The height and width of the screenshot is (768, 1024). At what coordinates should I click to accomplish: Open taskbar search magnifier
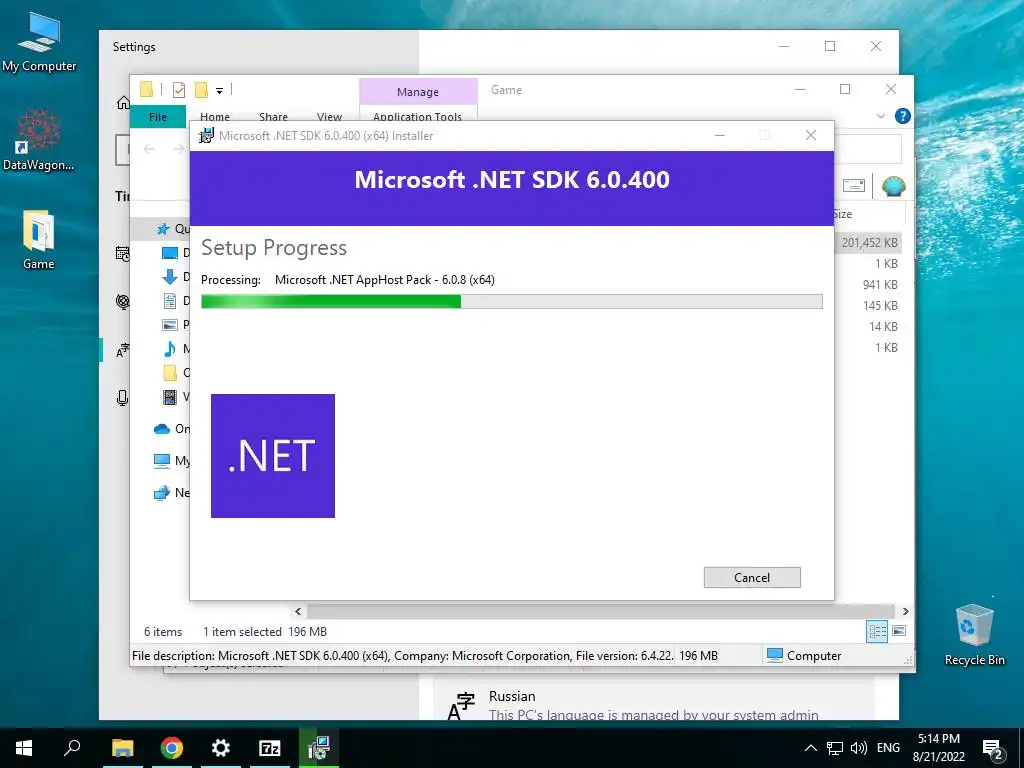click(x=72, y=748)
